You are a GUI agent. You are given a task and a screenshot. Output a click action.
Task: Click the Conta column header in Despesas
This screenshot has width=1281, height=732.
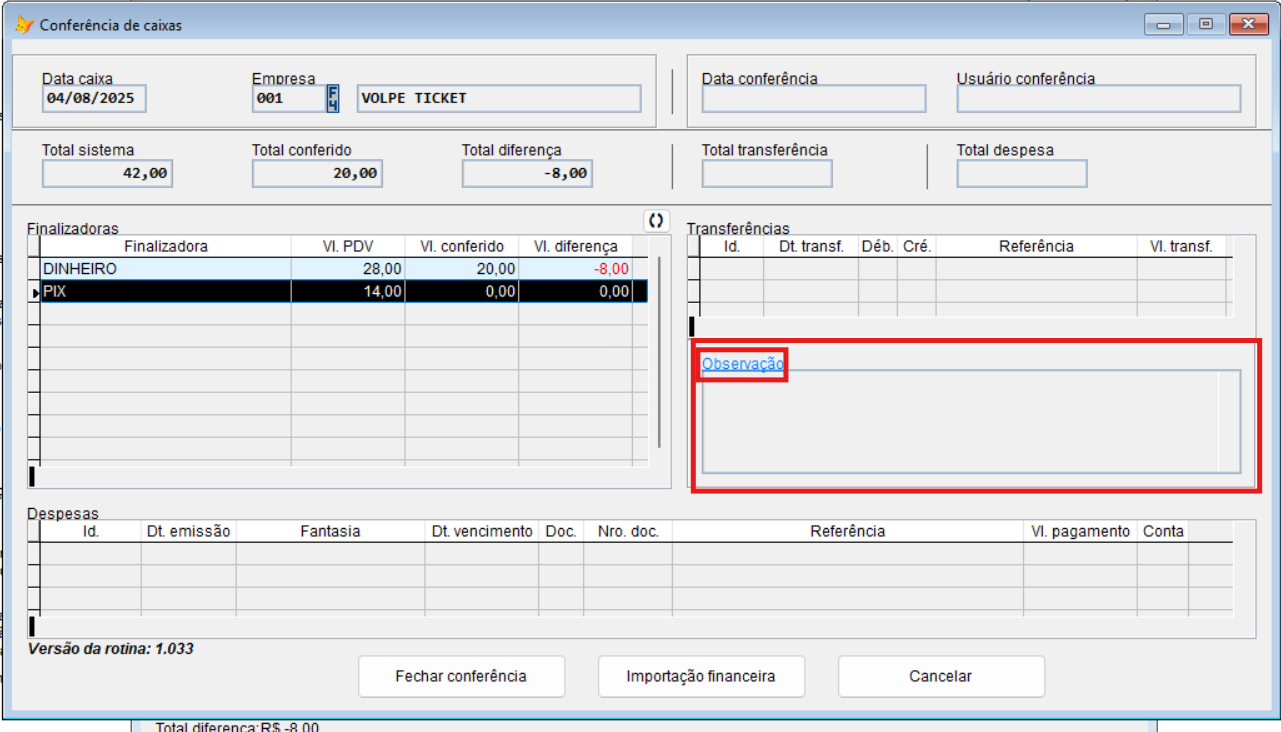click(x=1164, y=531)
